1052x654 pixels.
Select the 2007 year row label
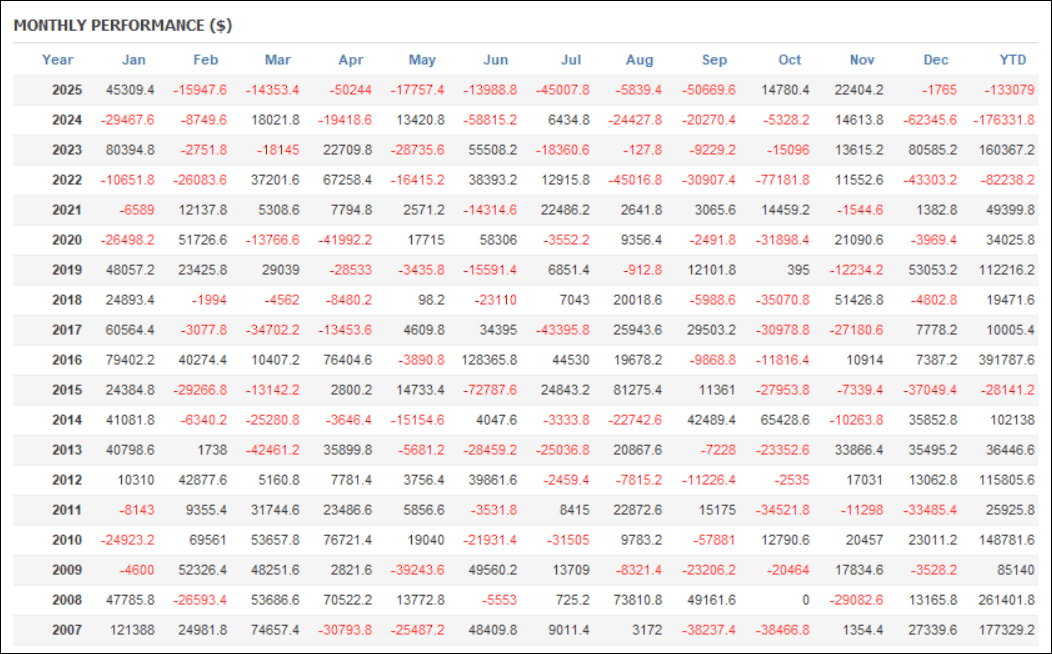pyautogui.click(x=67, y=630)
